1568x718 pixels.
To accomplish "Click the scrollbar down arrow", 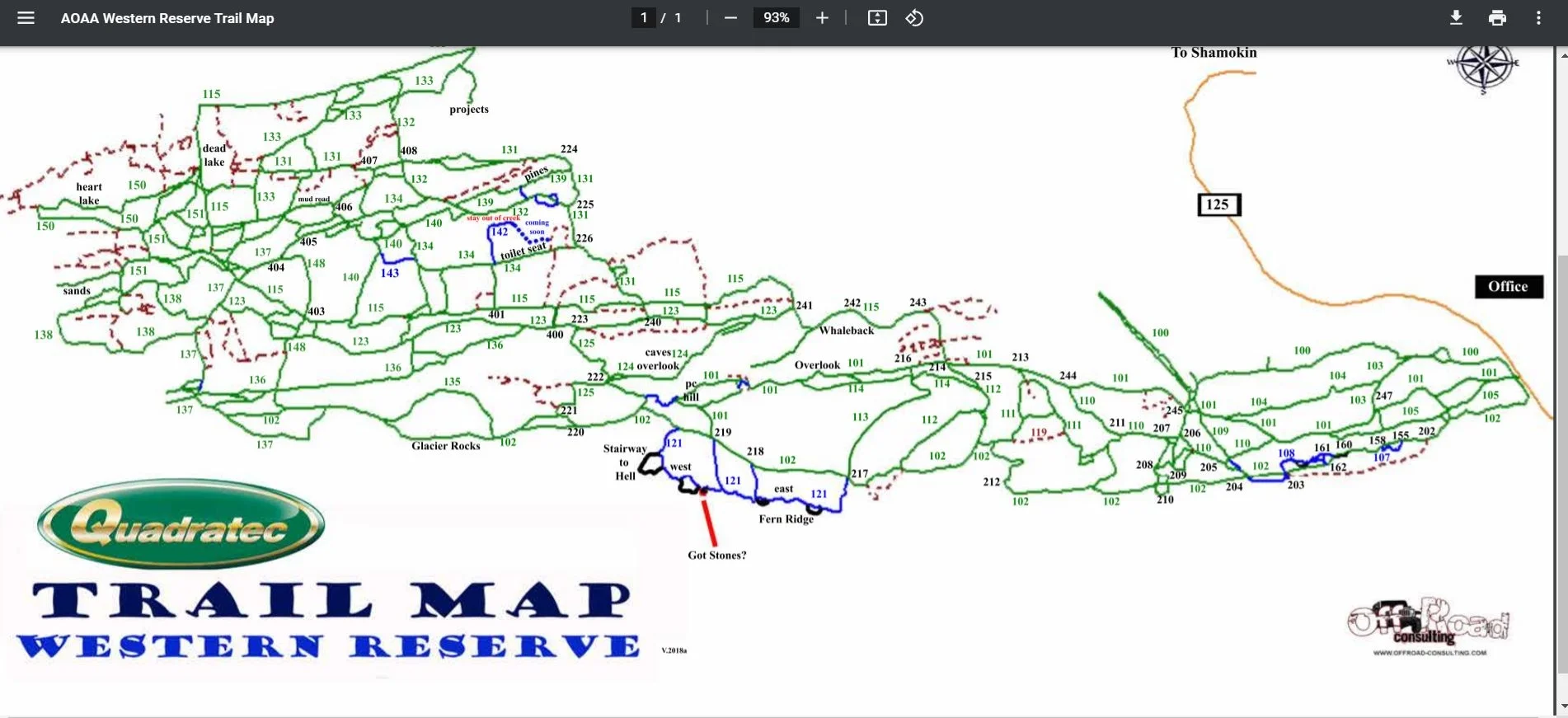I will tap(1562, 707).
